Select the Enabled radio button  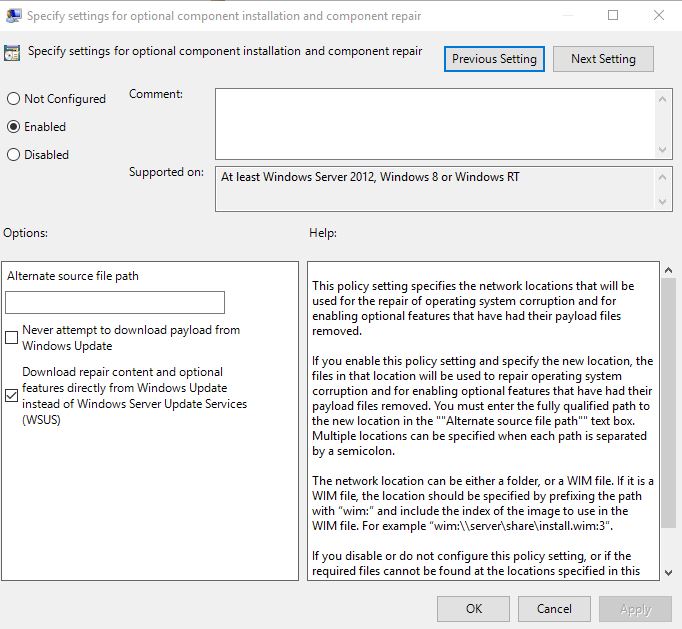point(13,127)
